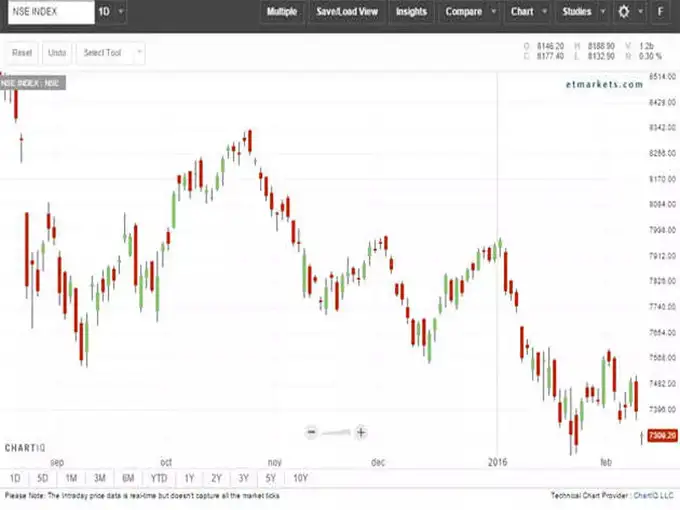Select the 5Y time range

(x=272, y=478)
